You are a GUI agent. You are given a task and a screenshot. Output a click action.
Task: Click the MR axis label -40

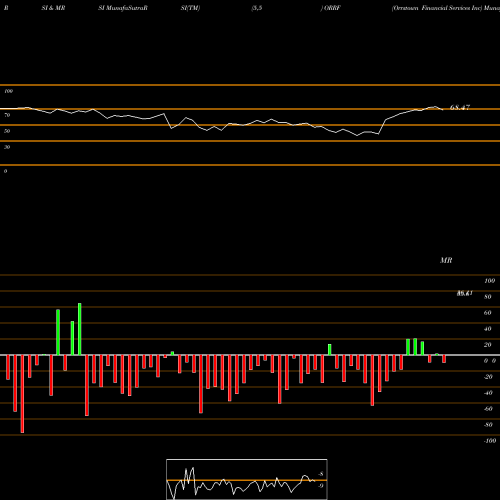(488, 393)
